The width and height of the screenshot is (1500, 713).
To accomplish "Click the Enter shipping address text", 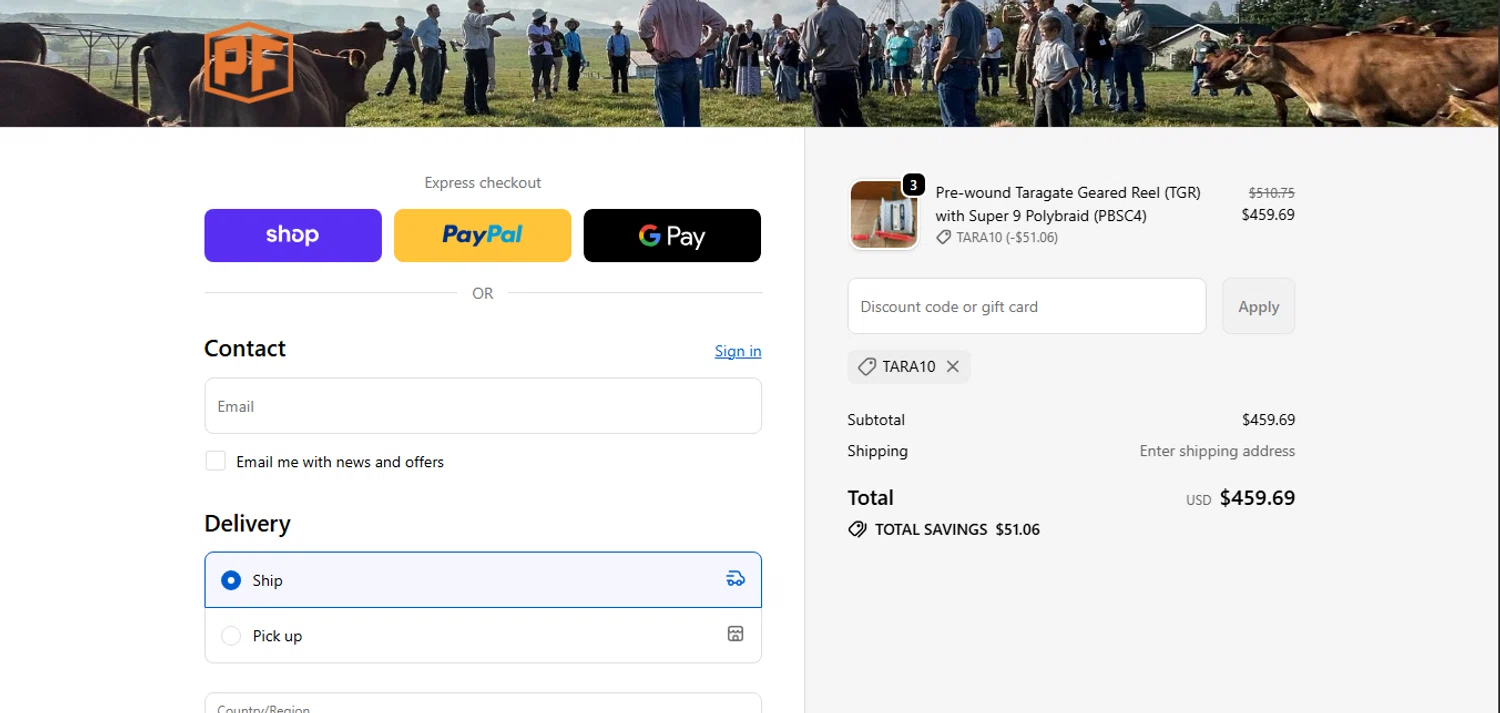I will pos(1217,451).
